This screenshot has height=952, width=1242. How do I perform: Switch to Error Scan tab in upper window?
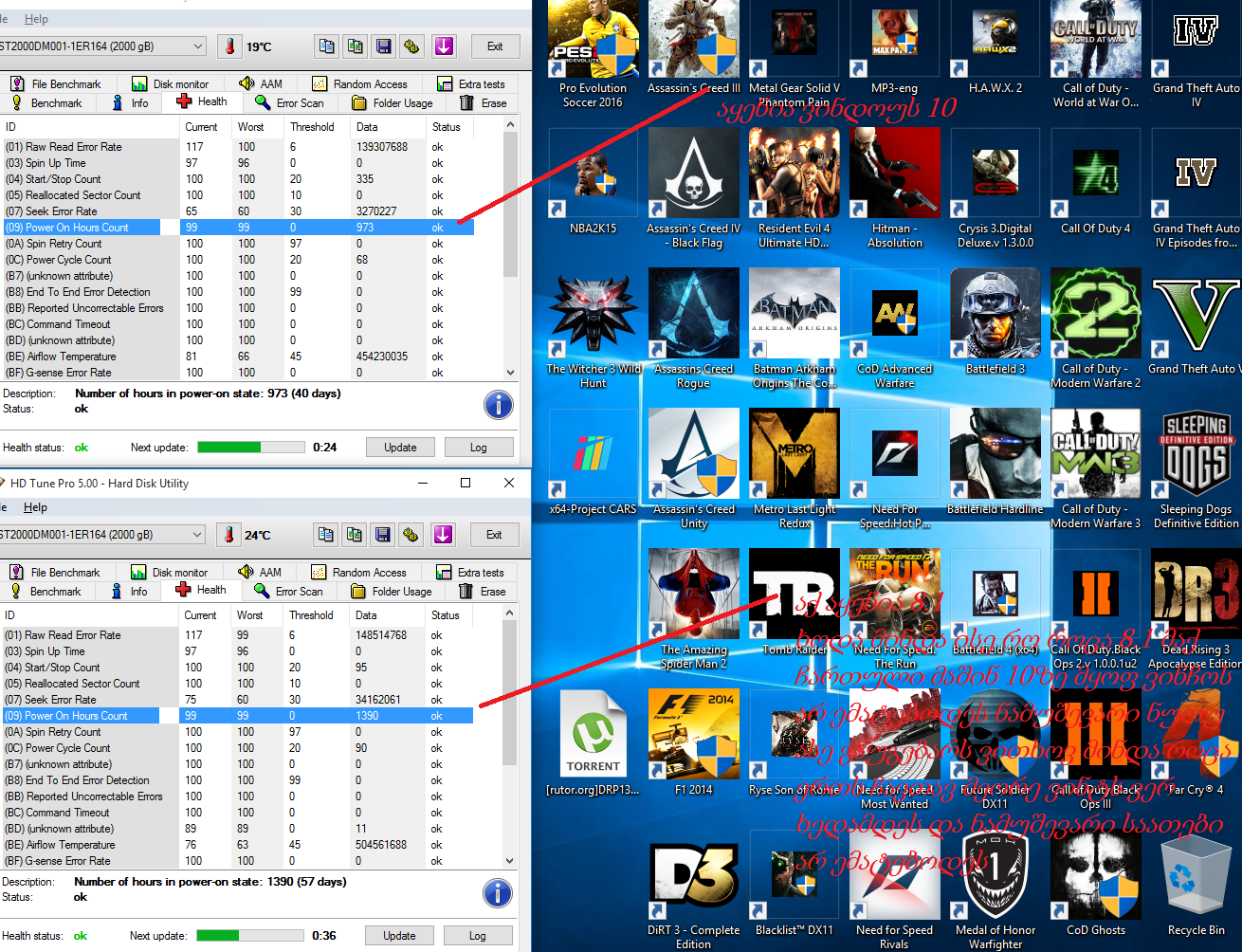pyautogui.click(x=290, y=103)
